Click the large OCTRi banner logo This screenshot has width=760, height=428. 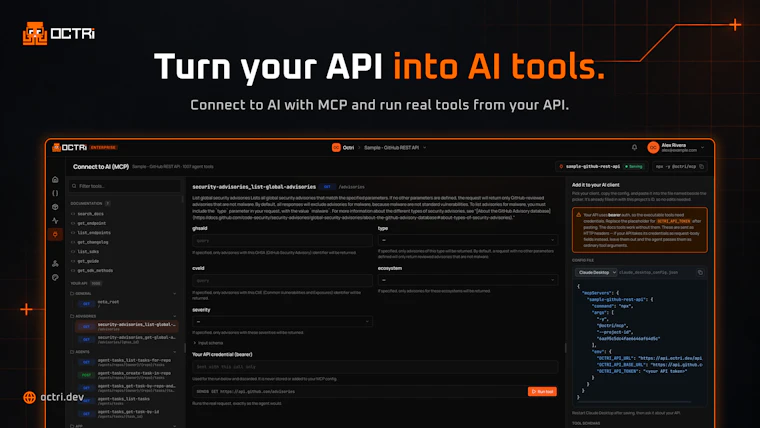(59, 33)
